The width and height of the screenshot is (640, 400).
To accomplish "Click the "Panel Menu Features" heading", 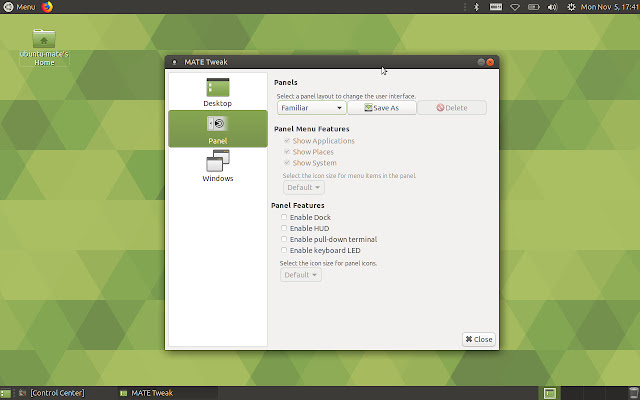I will pos(311,129).
